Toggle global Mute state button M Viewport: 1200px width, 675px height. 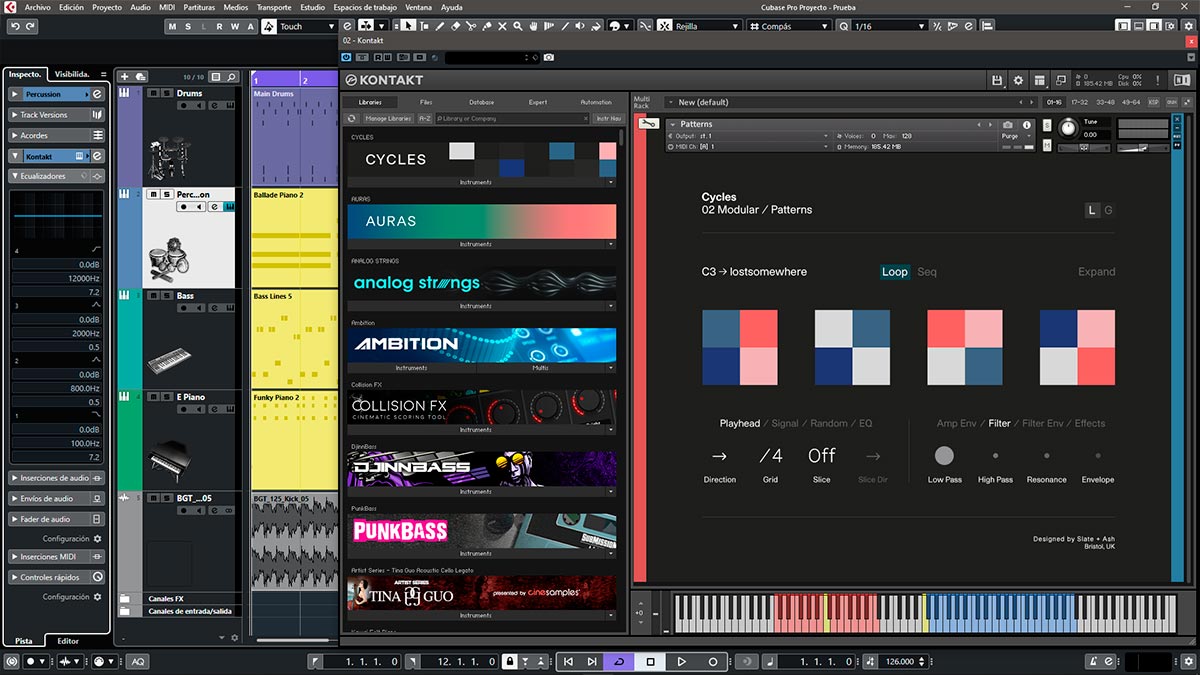[x=173, y=27]
